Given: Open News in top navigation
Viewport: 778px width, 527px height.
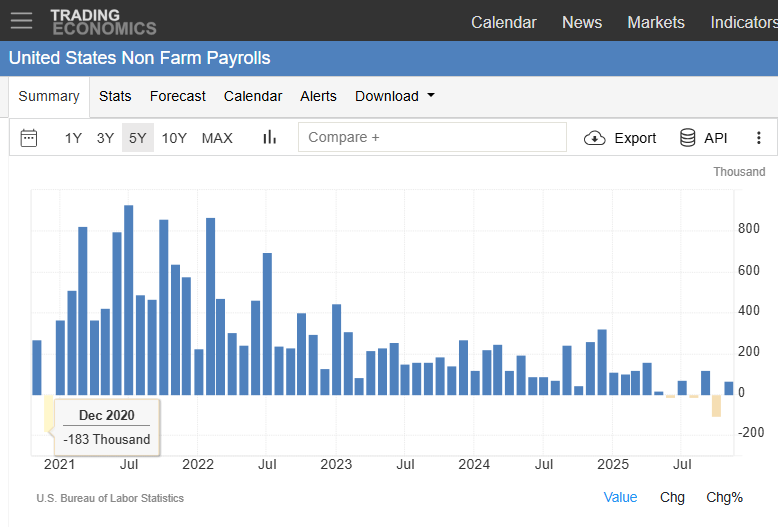Looking at the screenshot, I should pos(582,22).
